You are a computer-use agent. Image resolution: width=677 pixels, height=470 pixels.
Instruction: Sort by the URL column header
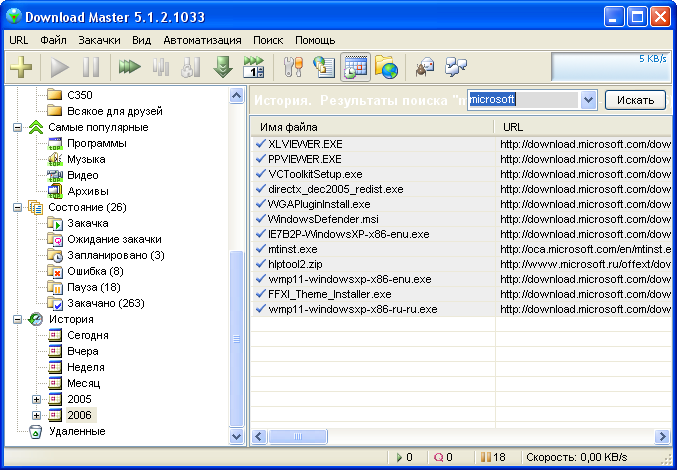[585, 127]
